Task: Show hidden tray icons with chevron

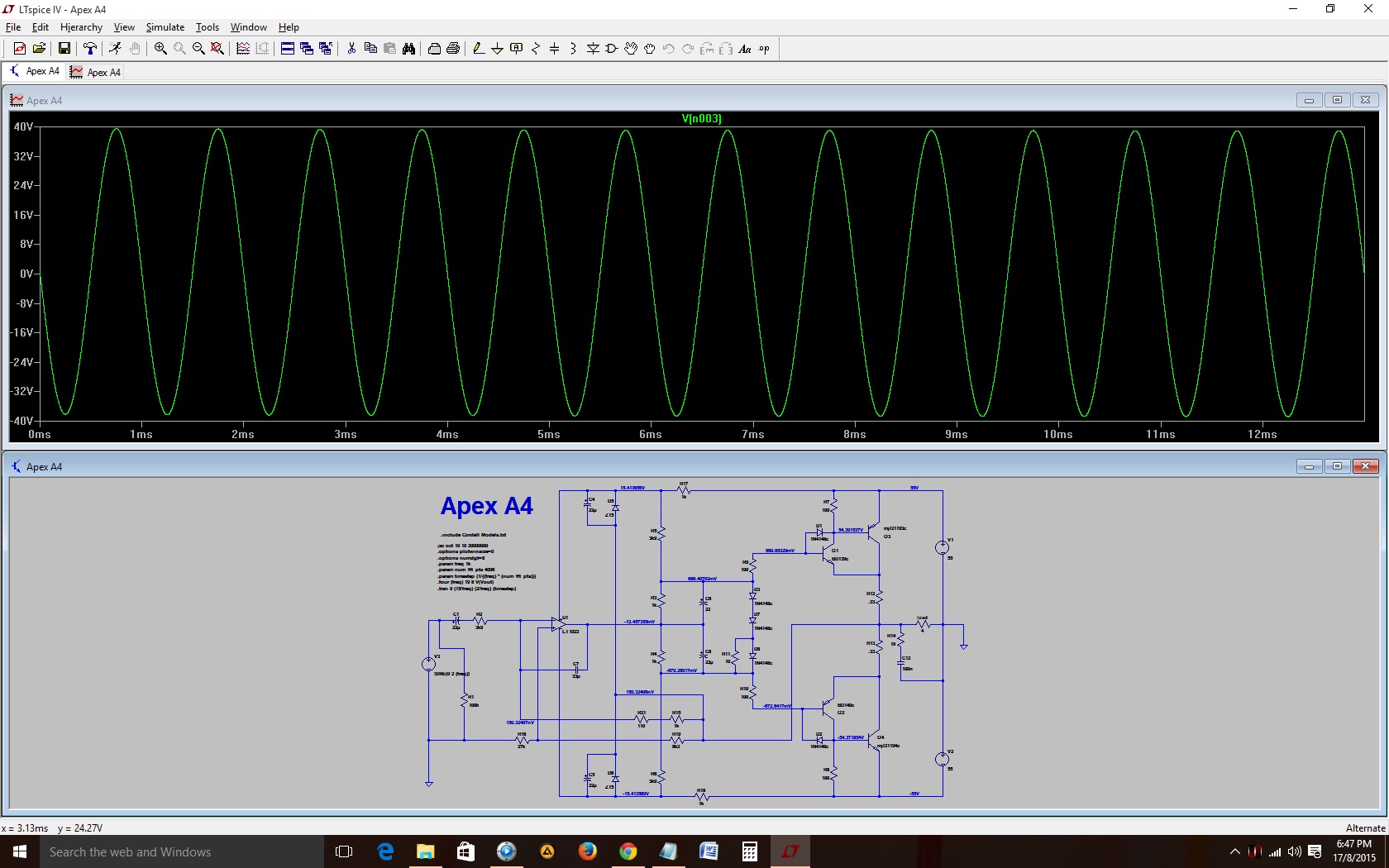Action: 1235,851
